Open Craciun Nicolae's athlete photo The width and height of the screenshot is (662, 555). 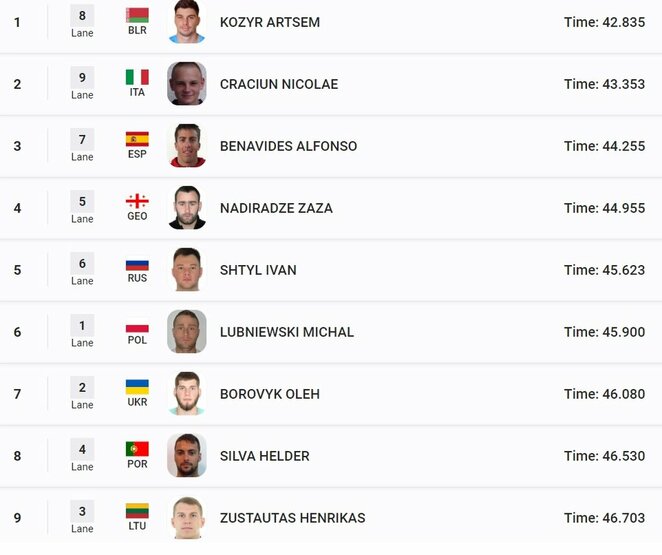(x=187, y=84)
